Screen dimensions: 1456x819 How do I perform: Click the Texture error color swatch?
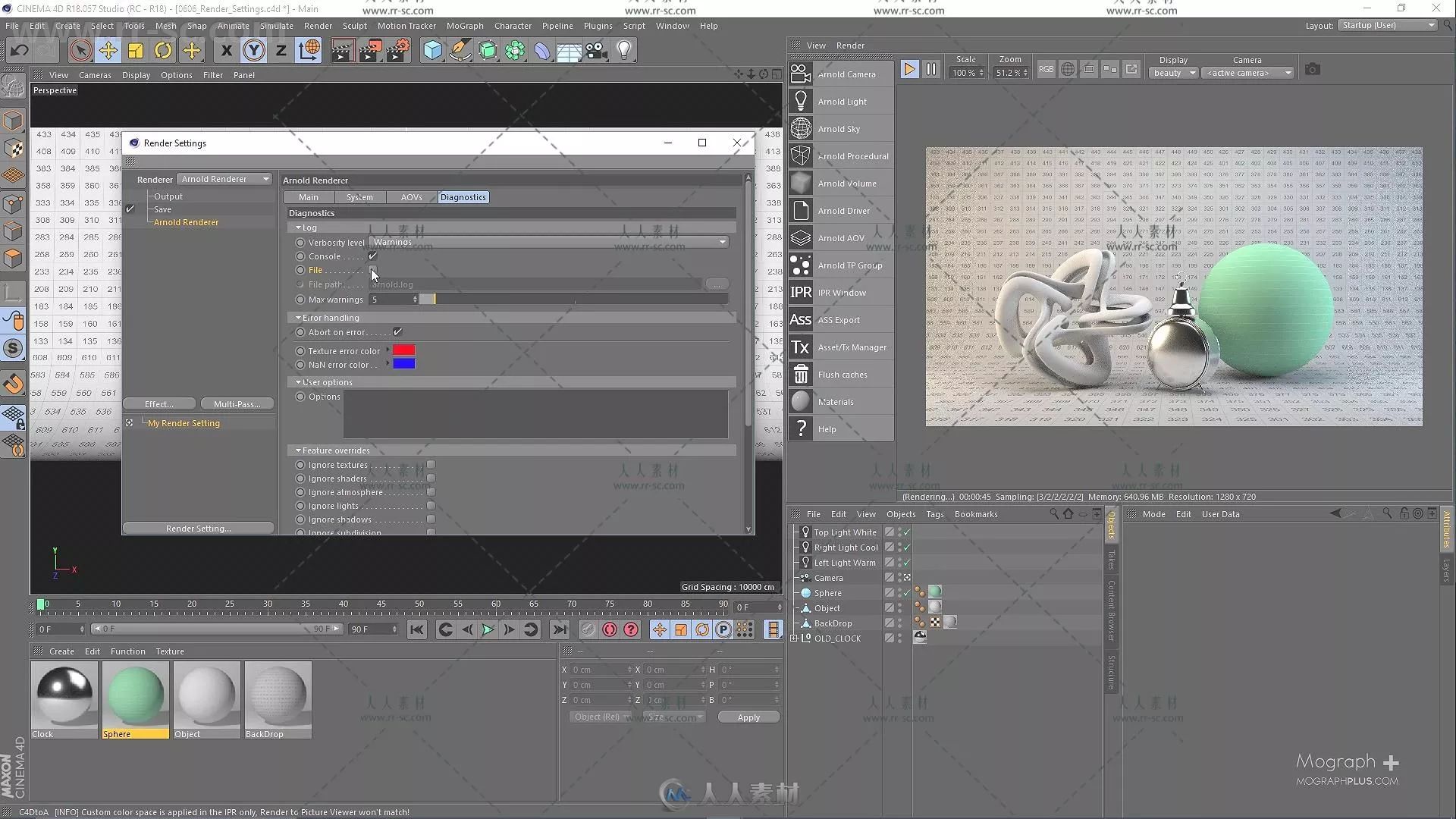point(403,350)
